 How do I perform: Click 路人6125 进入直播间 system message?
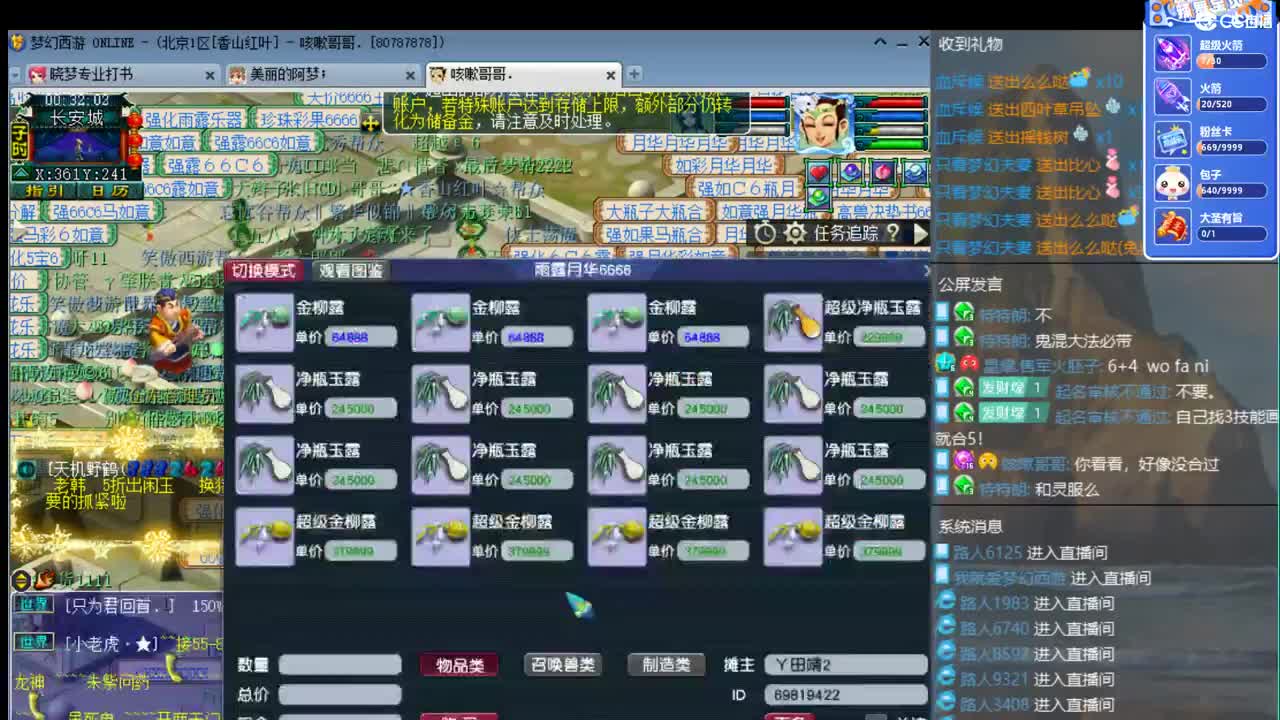[1030, 552]
